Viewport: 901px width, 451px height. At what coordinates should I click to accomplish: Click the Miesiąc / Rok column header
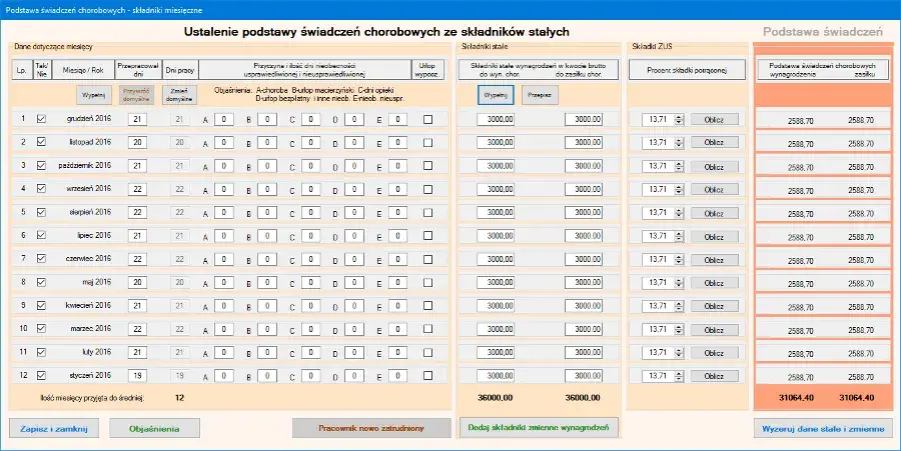tap(82, 70)
